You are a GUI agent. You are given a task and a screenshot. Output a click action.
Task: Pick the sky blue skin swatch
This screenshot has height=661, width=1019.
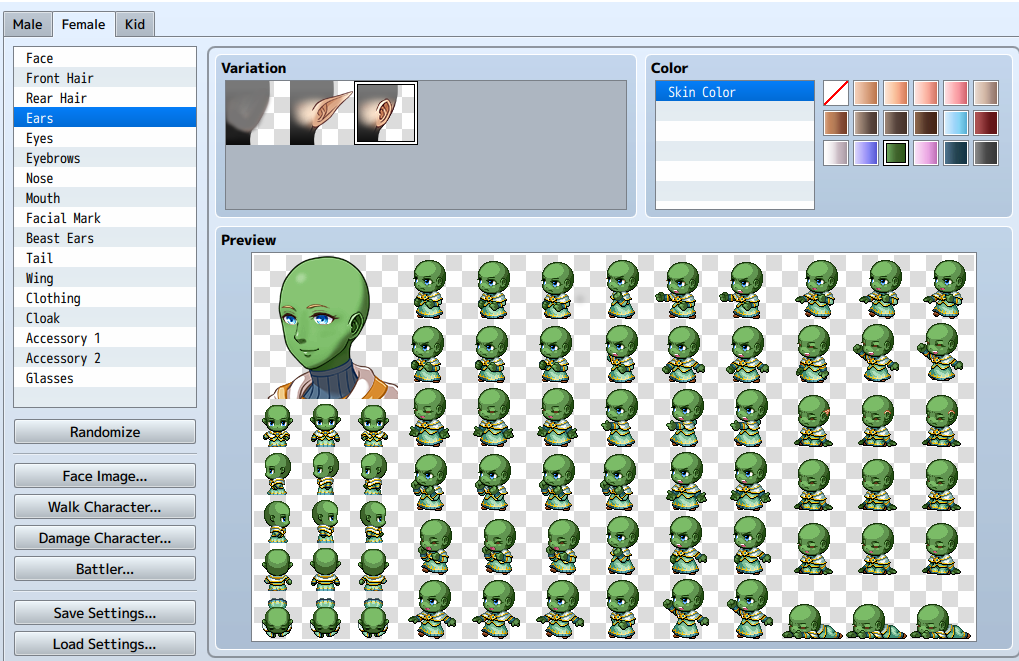[956, 123]
